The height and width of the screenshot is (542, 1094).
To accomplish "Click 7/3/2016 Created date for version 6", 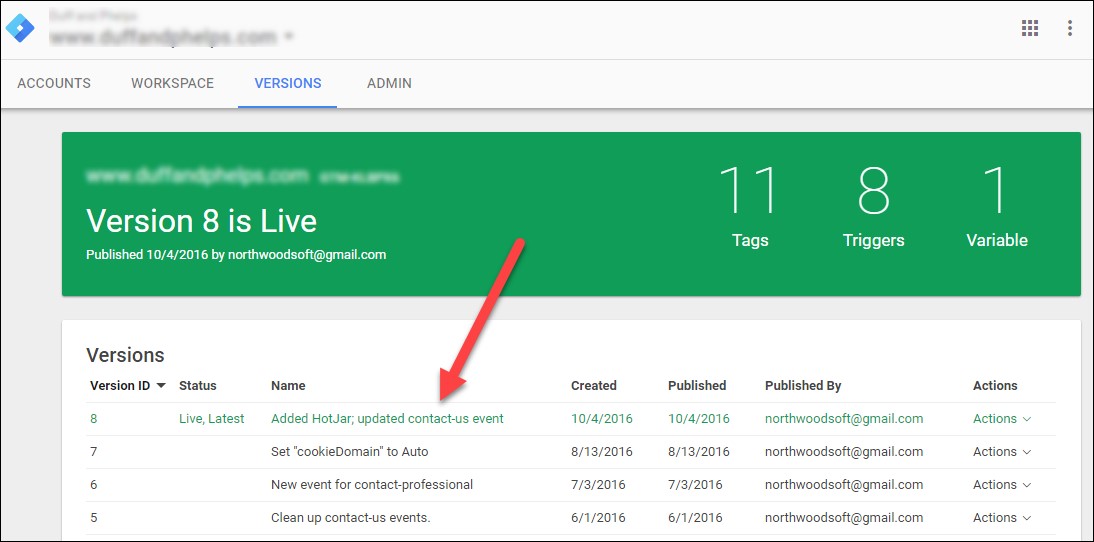I will click(598, 484).
